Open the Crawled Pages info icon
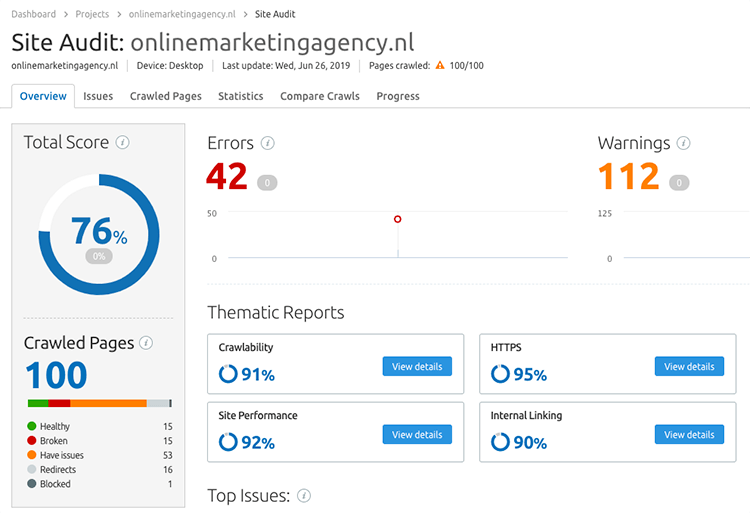The image size is (750, 513). (x=146, y=343)
